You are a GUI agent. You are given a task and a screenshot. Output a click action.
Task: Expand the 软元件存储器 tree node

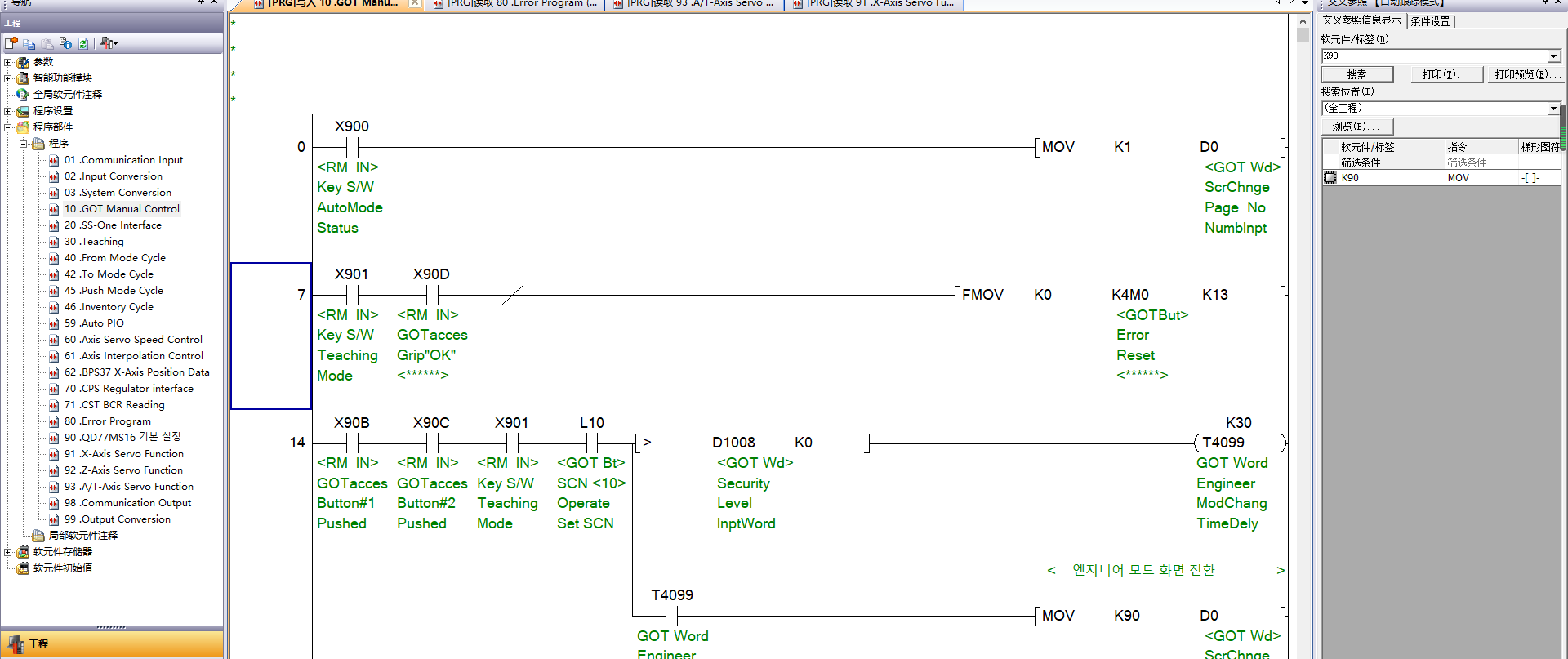point(8,552)
